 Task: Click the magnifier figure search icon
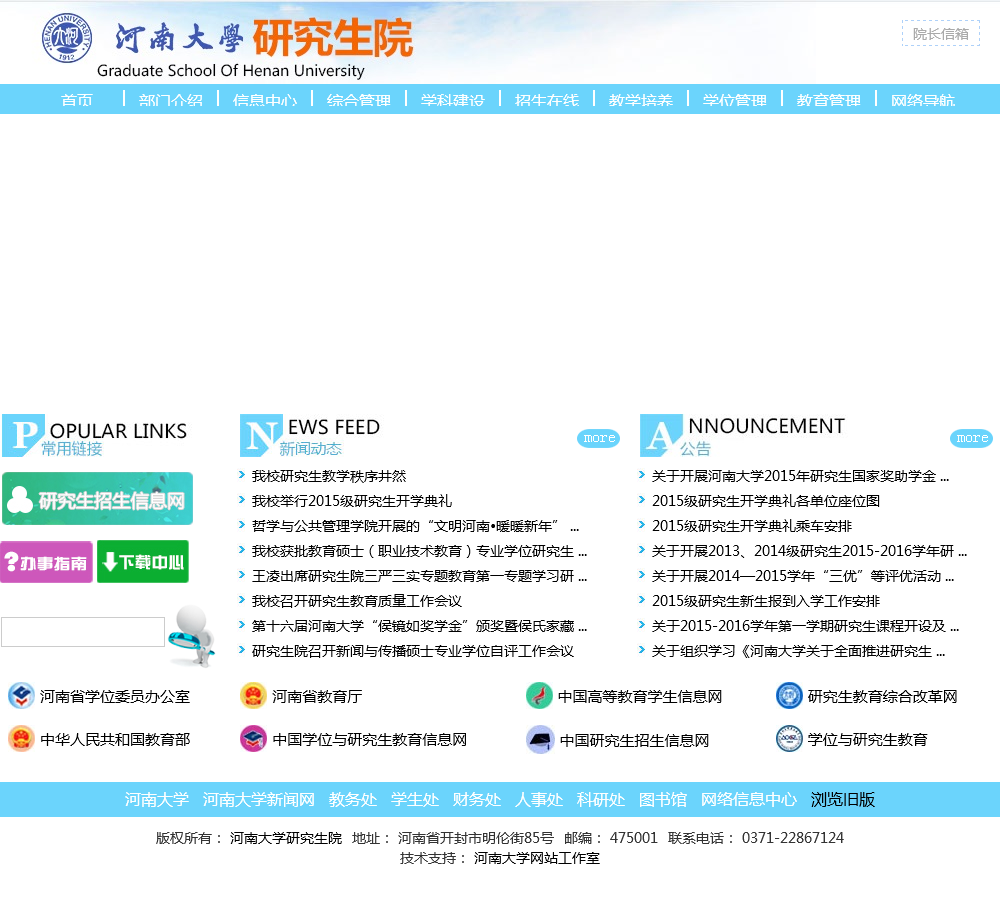coord(192,636)
